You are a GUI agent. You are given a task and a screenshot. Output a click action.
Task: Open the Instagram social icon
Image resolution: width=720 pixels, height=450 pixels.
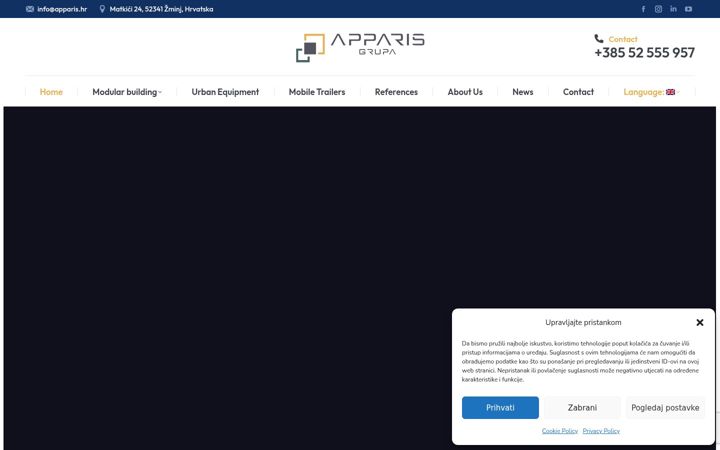click(658, 9)
